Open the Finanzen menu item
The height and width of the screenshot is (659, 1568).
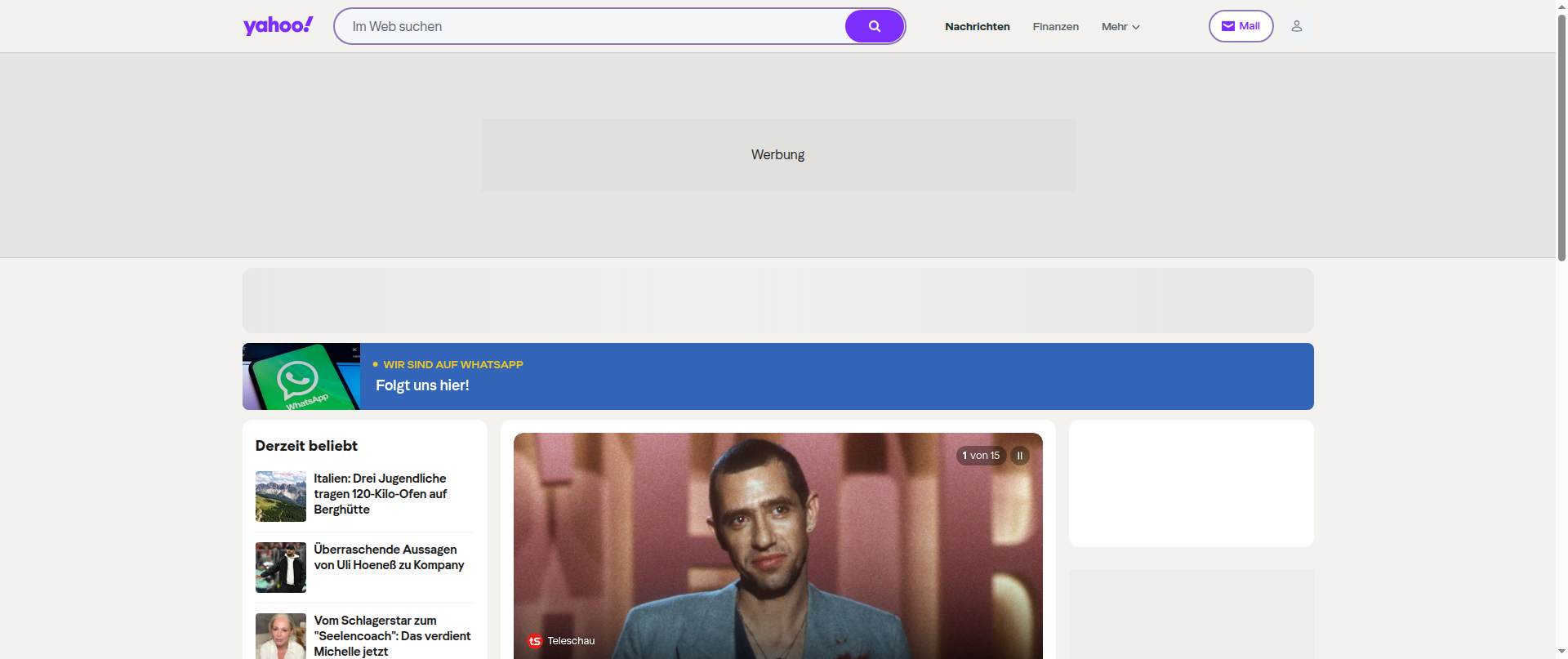tap(1055, 27)
